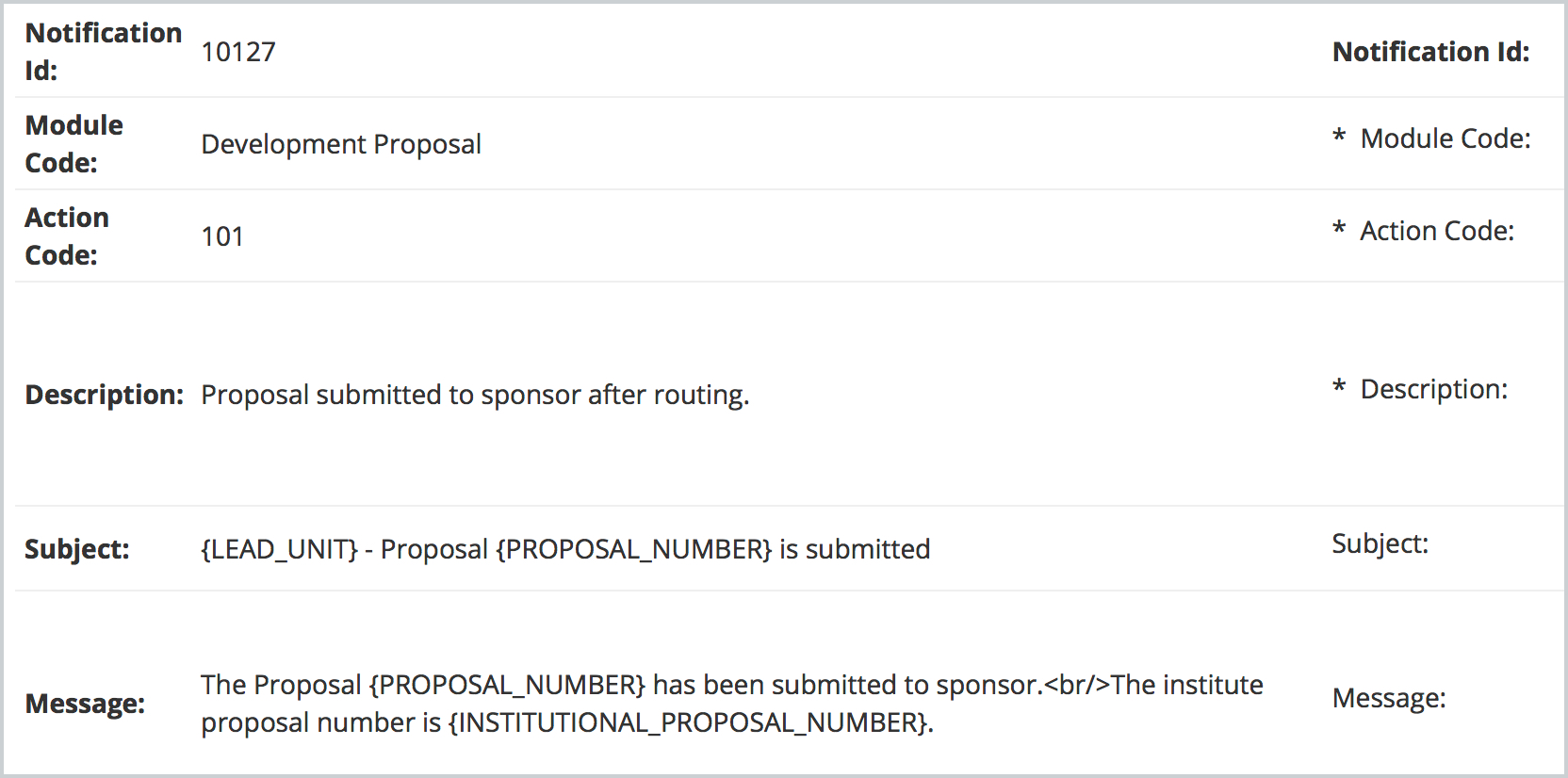Click the LEAD_UNIT subject template text

tap(565, 549)
